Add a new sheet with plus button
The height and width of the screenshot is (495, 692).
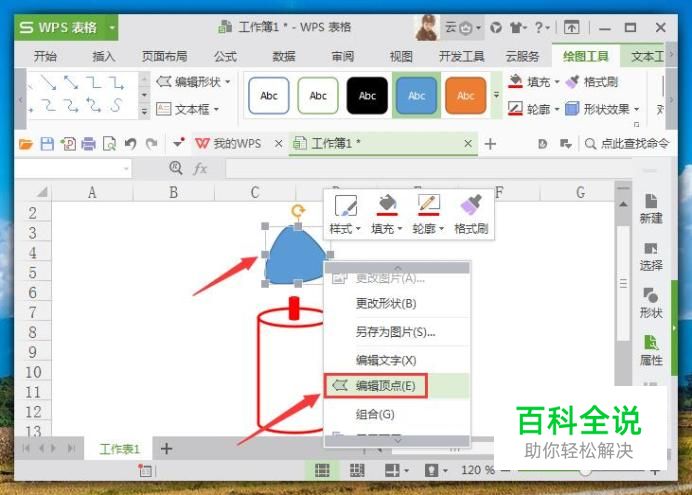(166, 449)
